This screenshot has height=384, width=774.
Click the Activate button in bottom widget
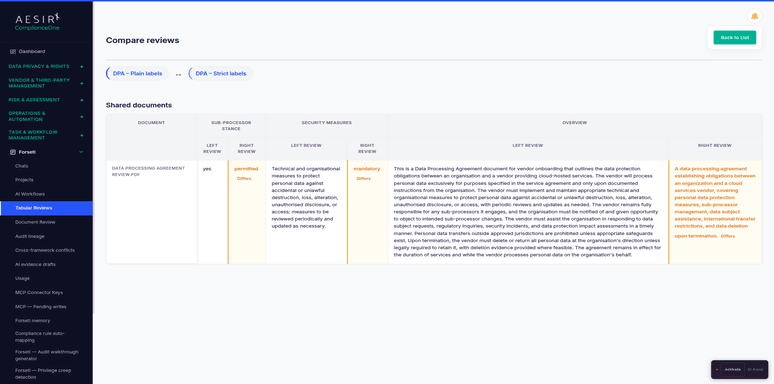(x=733, y=369)
